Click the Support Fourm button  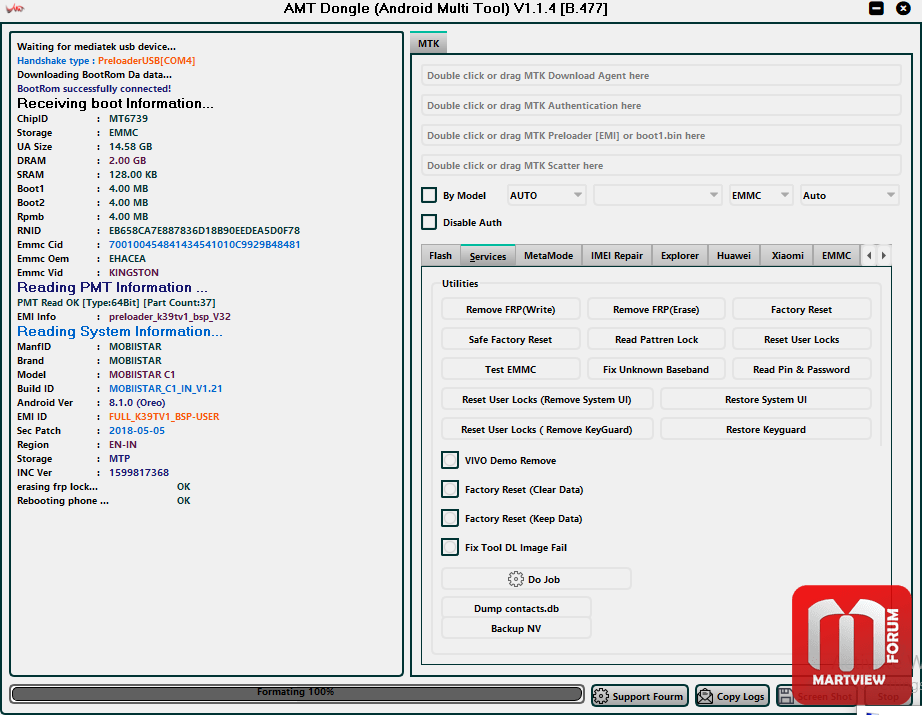coord(640,696)
